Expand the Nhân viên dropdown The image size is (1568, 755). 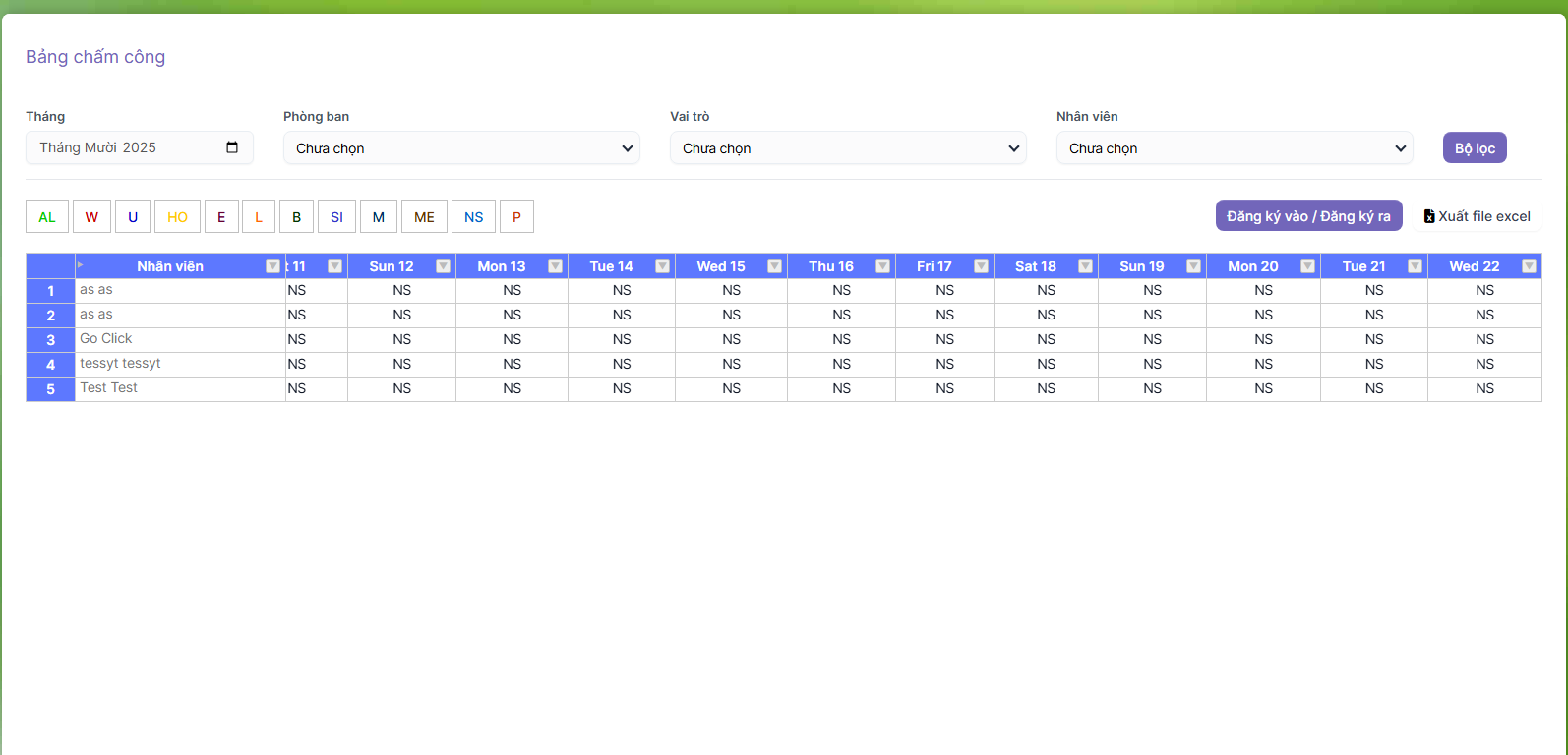click(x=1235, y=148)
